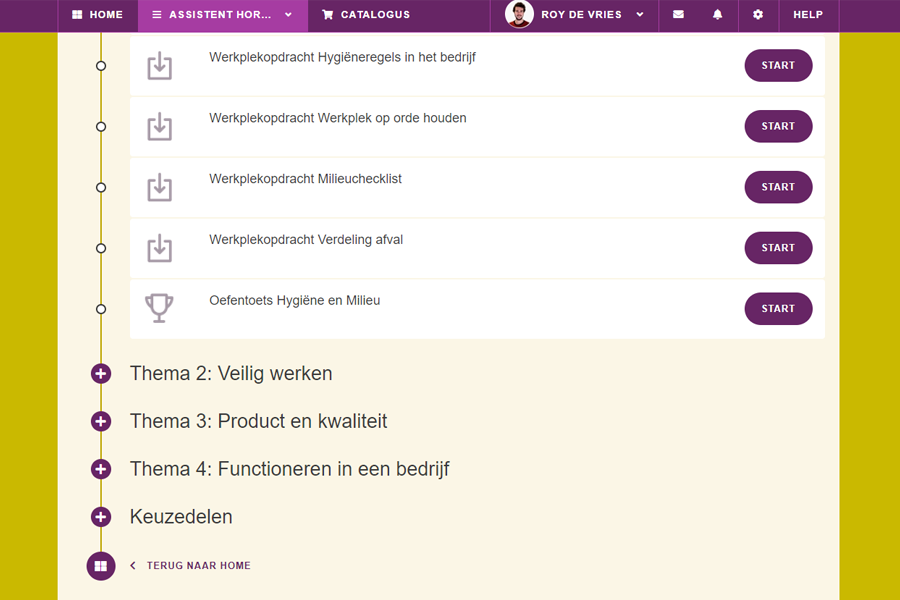Start Werkplekopdracht Hygiëneregels in het bedrijf

click(778, 65)
